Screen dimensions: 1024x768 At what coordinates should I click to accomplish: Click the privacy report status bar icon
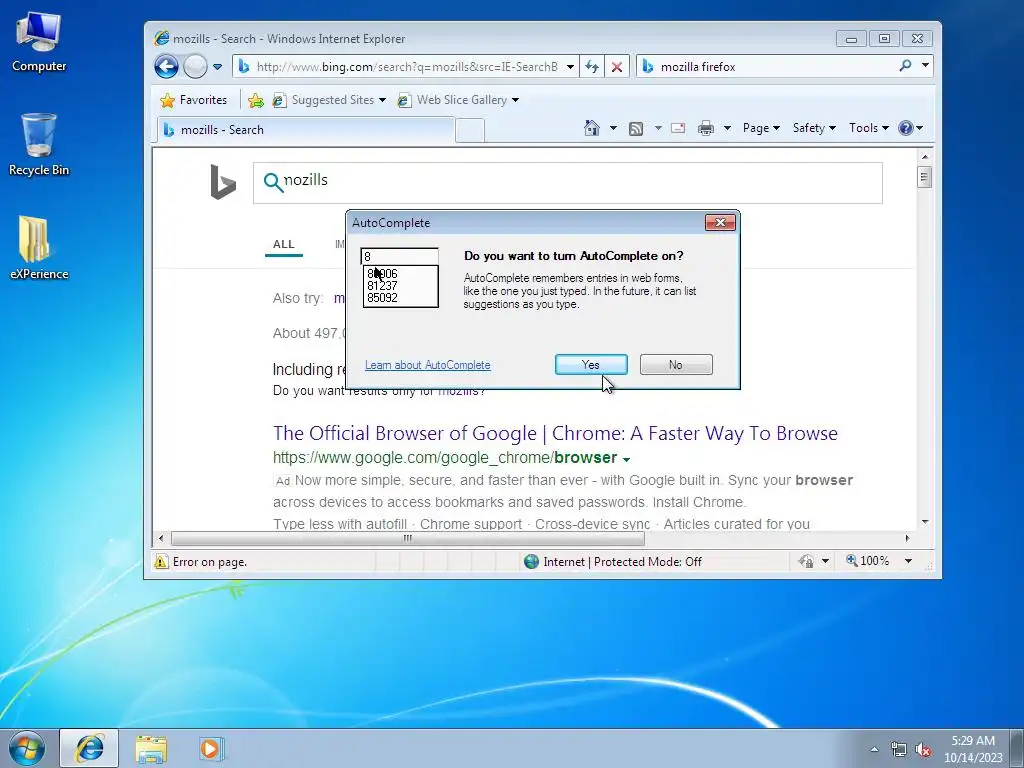(807, 561)
